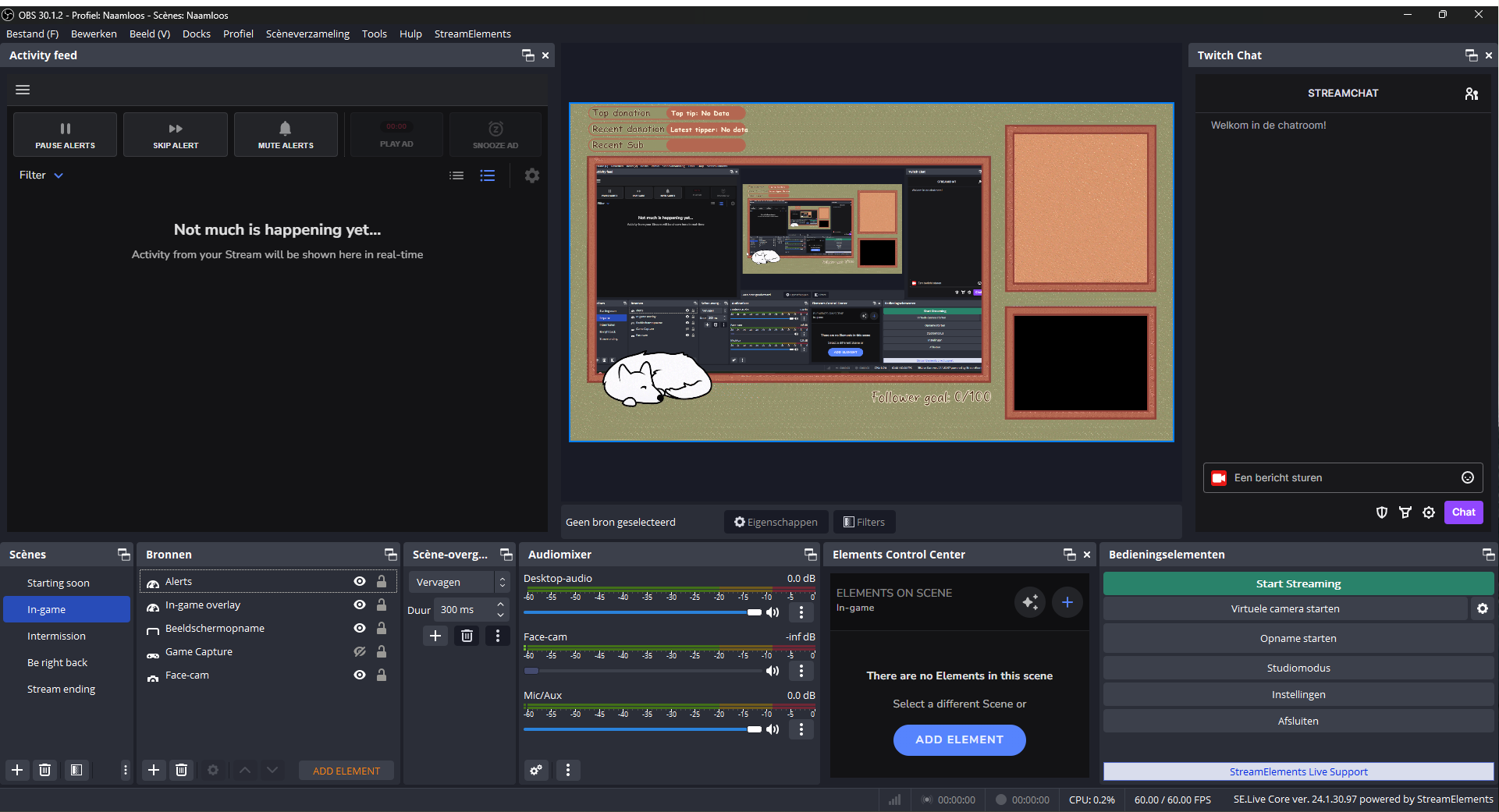Image resolution: width=1499 pixels, height=812 pixels.
Task: Increase the transition duration with up arrow
Action: (x=501, y=605)
